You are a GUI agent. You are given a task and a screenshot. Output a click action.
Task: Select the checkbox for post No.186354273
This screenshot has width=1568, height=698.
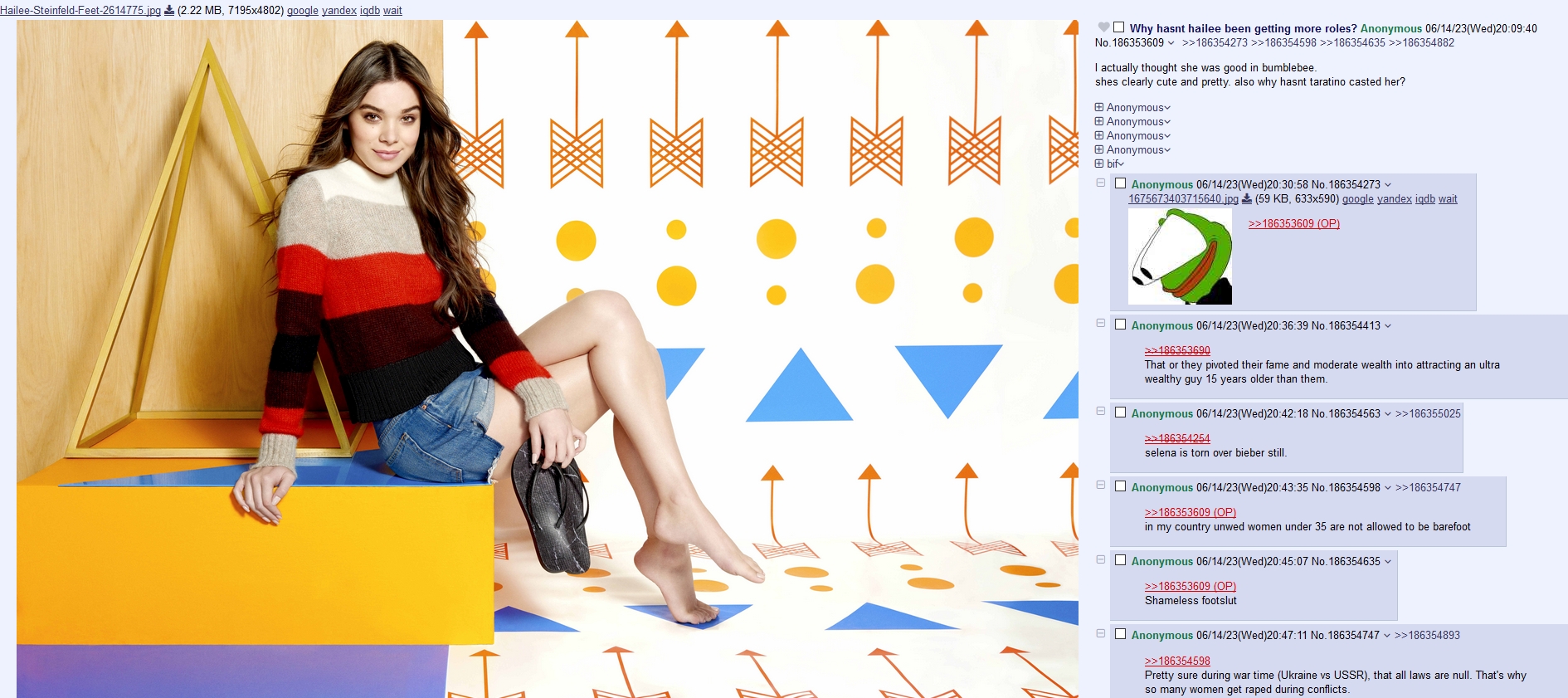point(1121,183)
